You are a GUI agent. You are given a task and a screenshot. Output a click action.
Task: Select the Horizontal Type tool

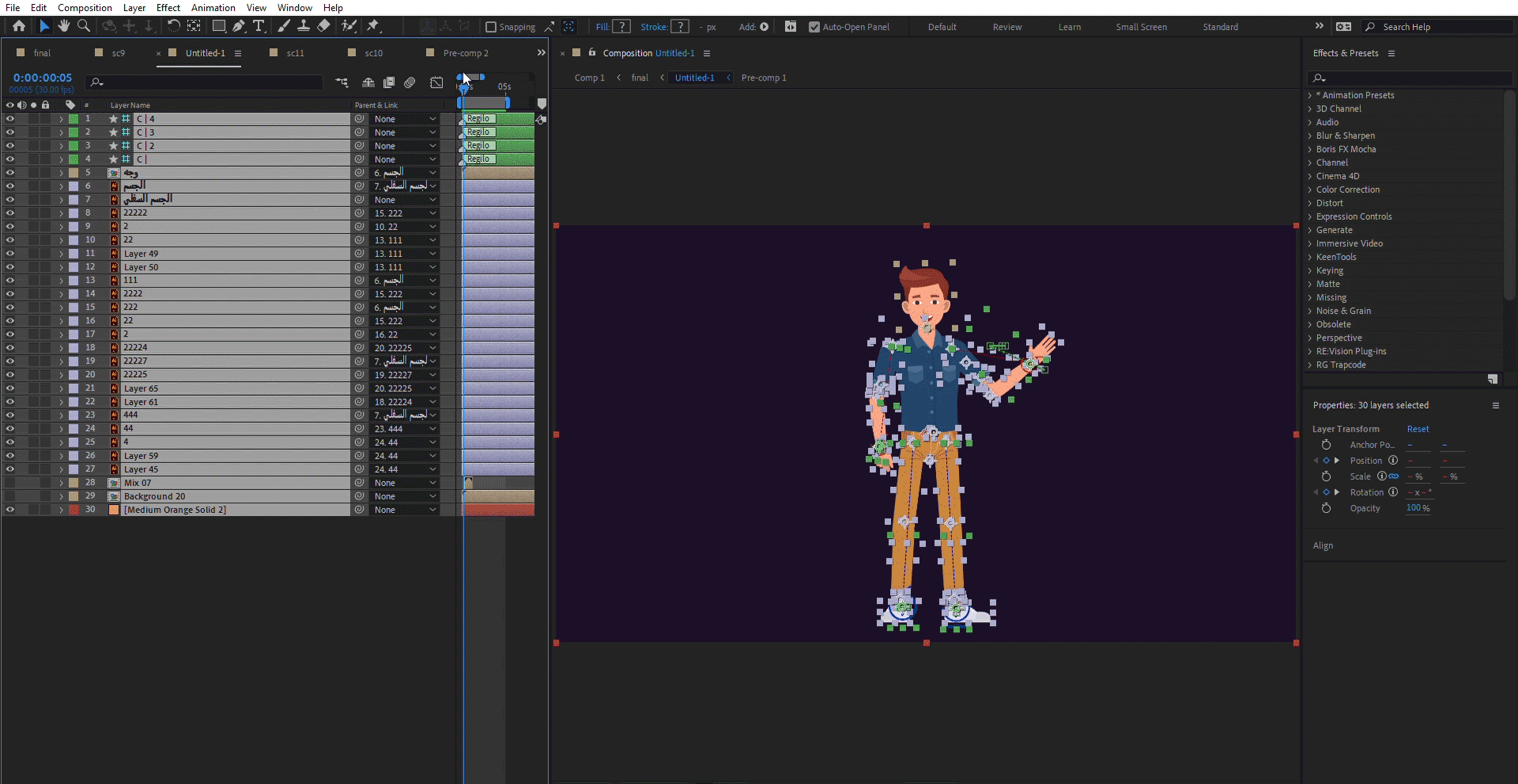259,26
